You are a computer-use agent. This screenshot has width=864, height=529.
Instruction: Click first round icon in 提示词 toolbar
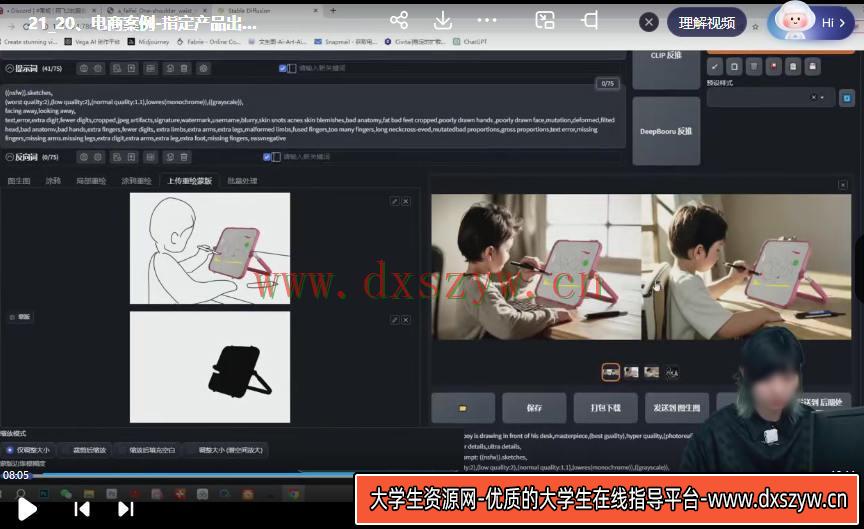[x=84, y=68]
